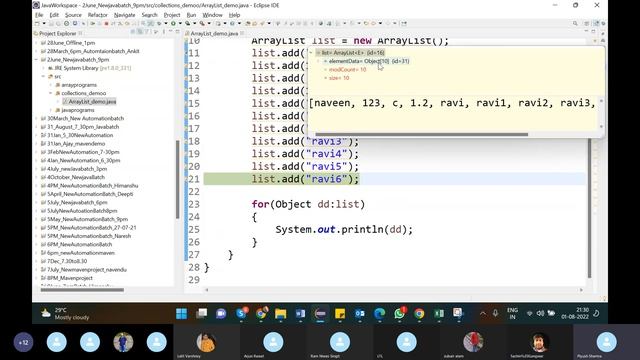Select the 28June_Offline_1pm project
Viewport: 640px width, 360px height.
coord(71,43)
